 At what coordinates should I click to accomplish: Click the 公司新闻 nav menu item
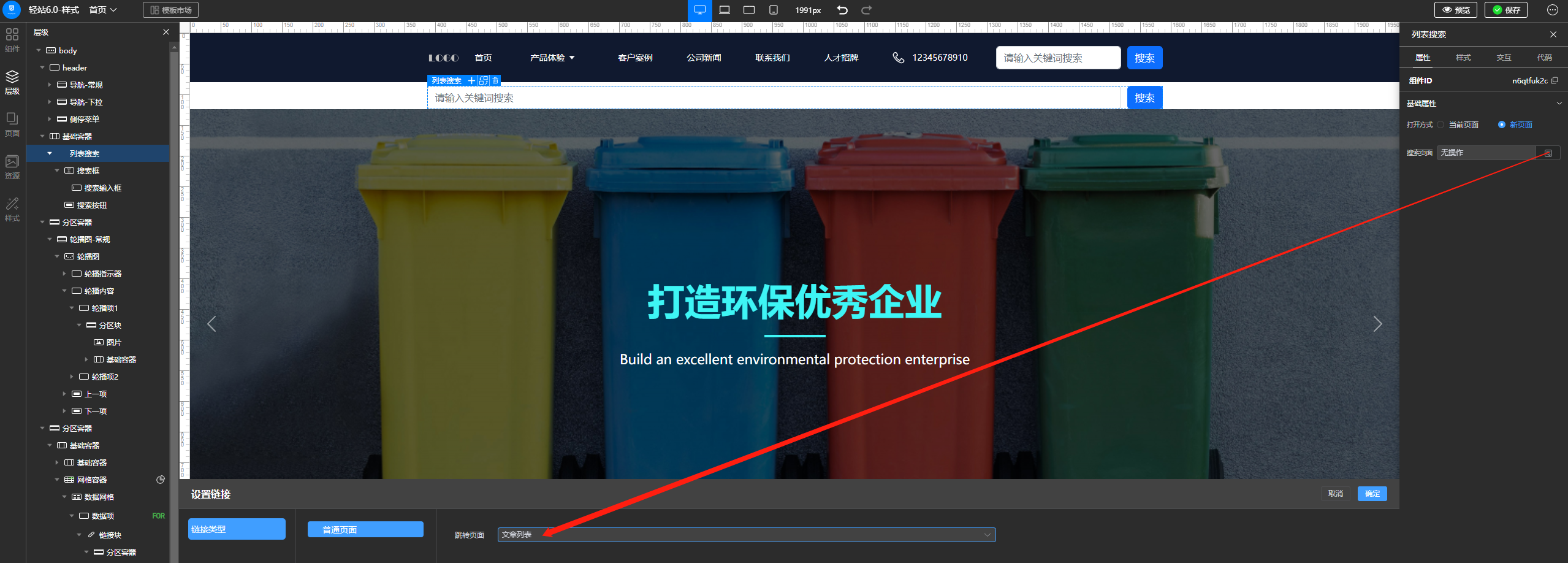[x=704, y=58]
